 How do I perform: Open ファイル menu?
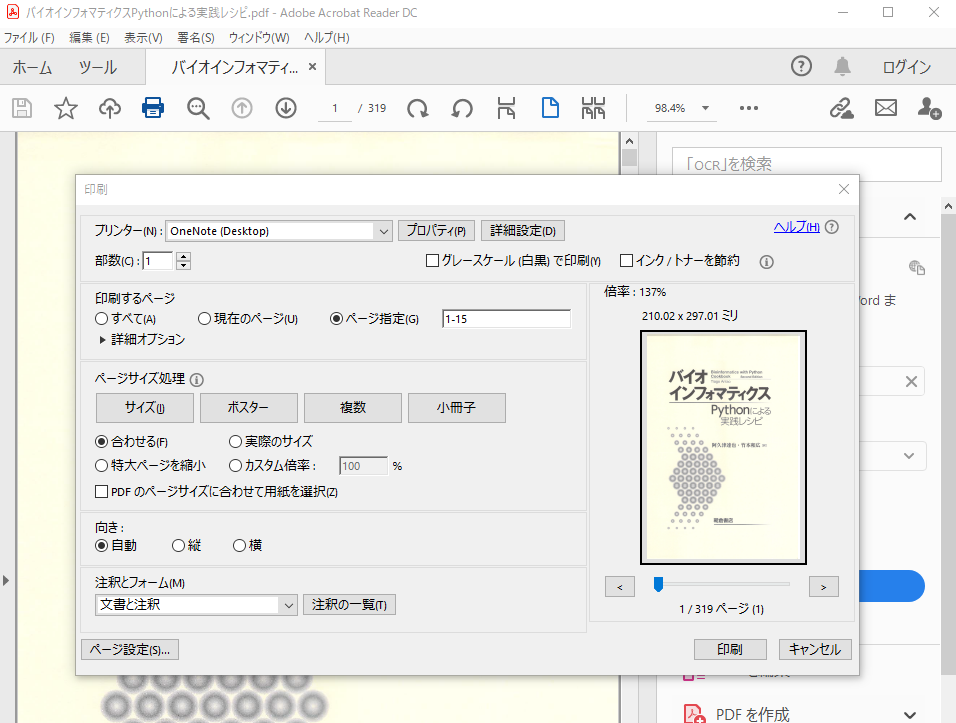(x=29, y=38)
